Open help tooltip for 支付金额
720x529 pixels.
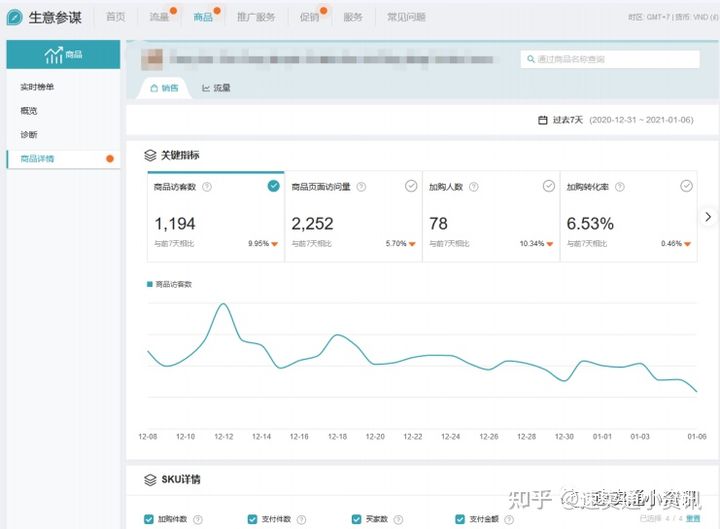pyautogui.click(x=509, y=519)
